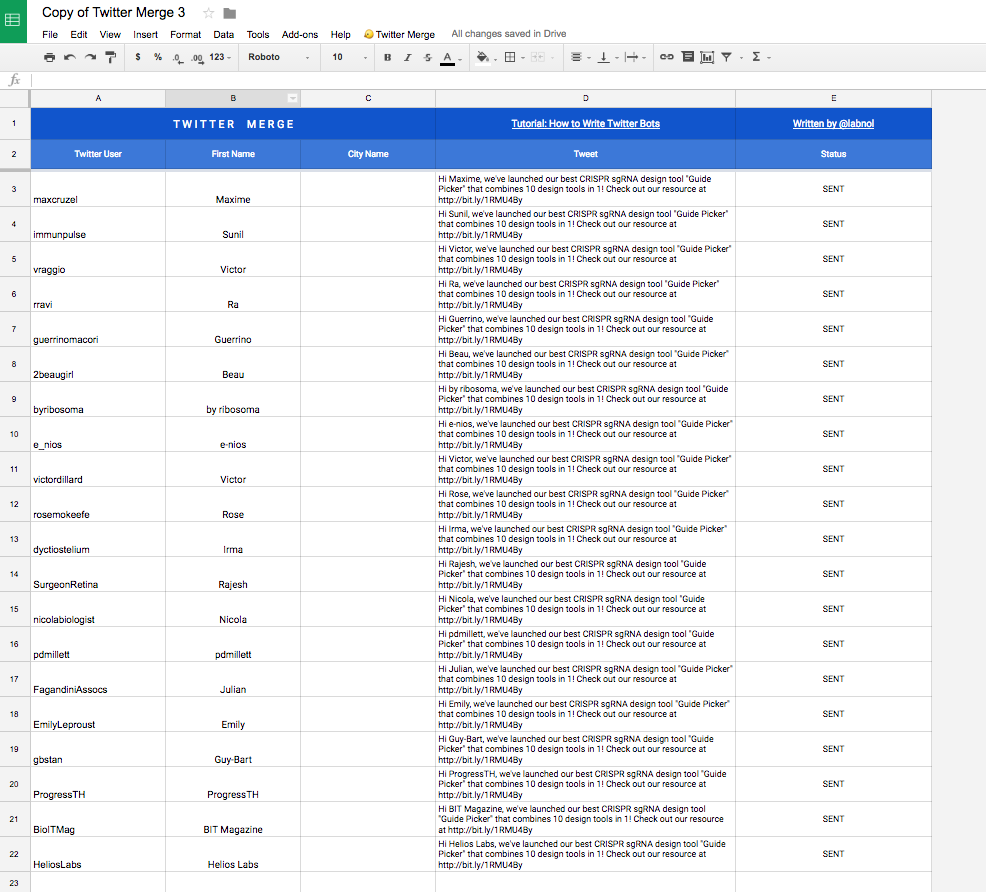Star the Copy of Twitter Merge 3 document

pyautogui.click(x=209, y=13)
